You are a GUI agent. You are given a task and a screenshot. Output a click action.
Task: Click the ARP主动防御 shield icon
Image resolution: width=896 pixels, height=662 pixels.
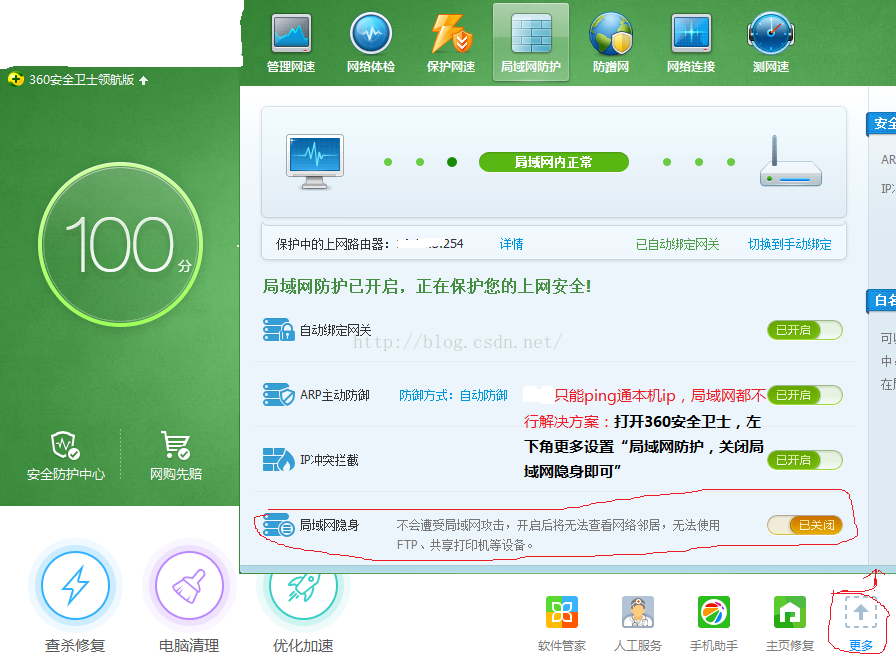278,395
